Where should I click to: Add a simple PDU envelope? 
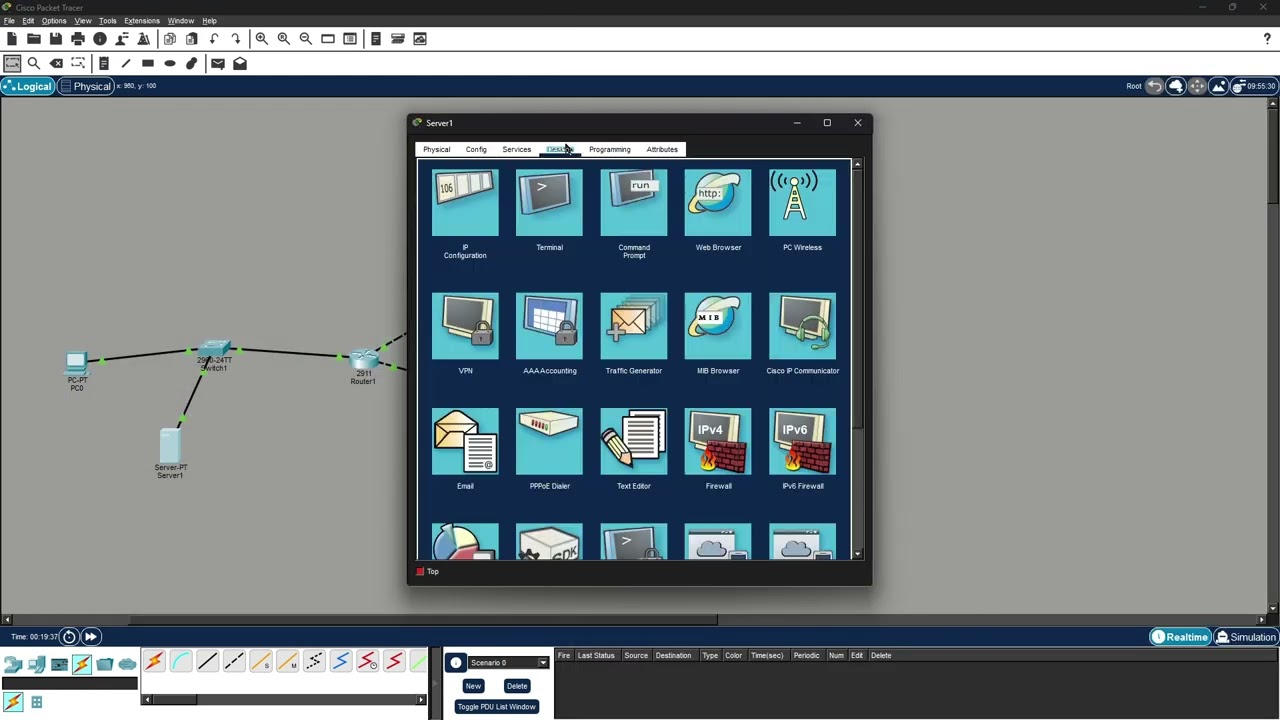218,63
